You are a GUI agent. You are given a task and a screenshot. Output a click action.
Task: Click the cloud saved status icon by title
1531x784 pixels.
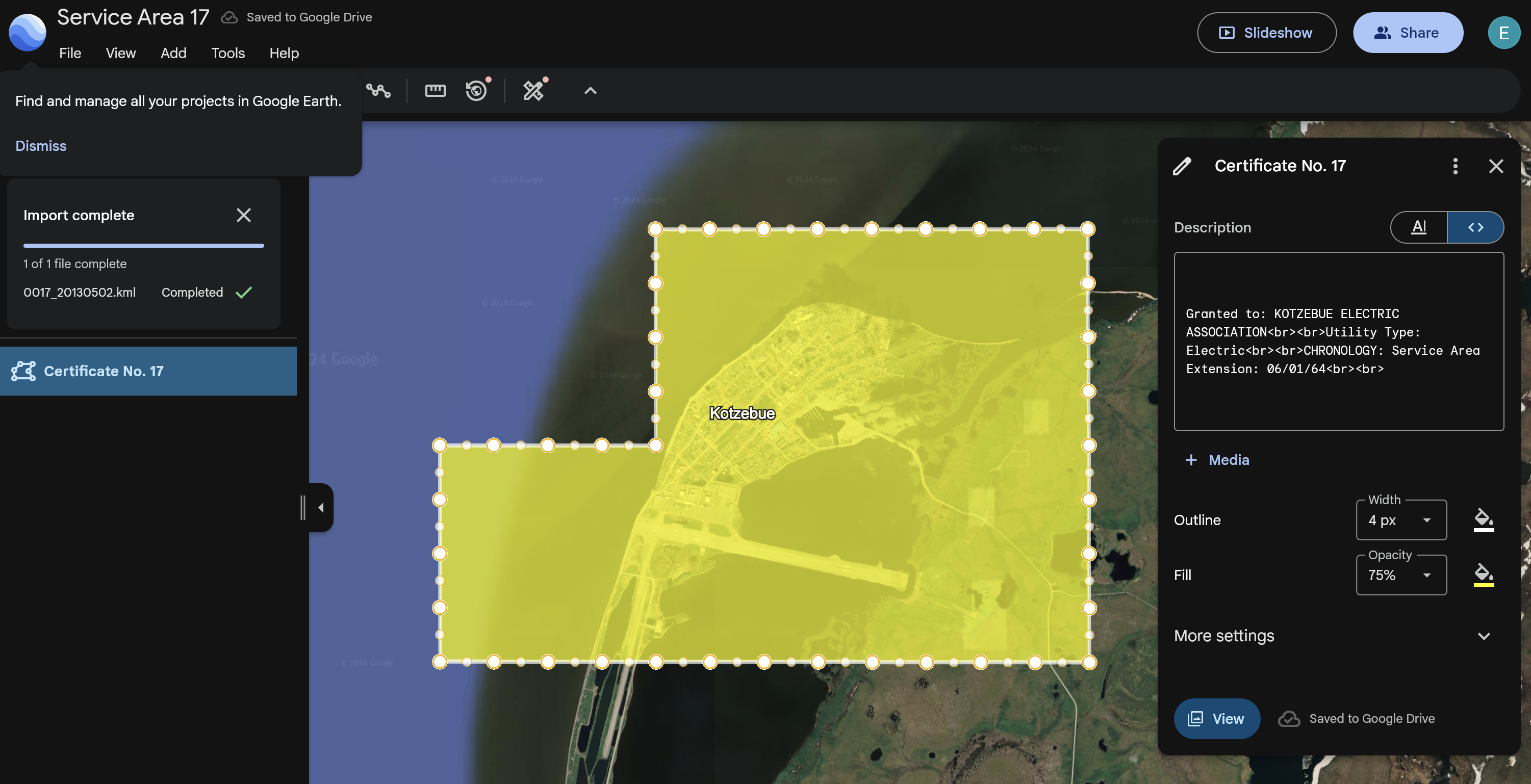click(x=229, y=18)
